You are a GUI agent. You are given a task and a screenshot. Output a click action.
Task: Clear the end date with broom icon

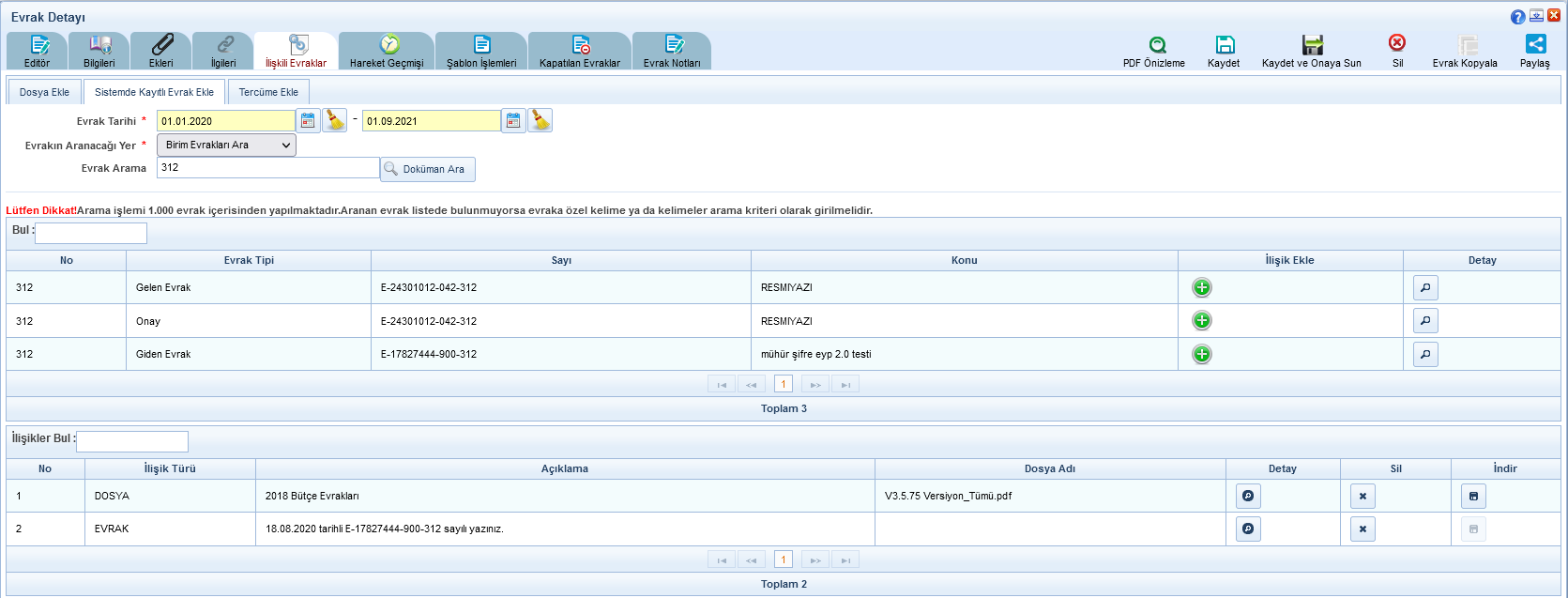(x=540, y=120)
